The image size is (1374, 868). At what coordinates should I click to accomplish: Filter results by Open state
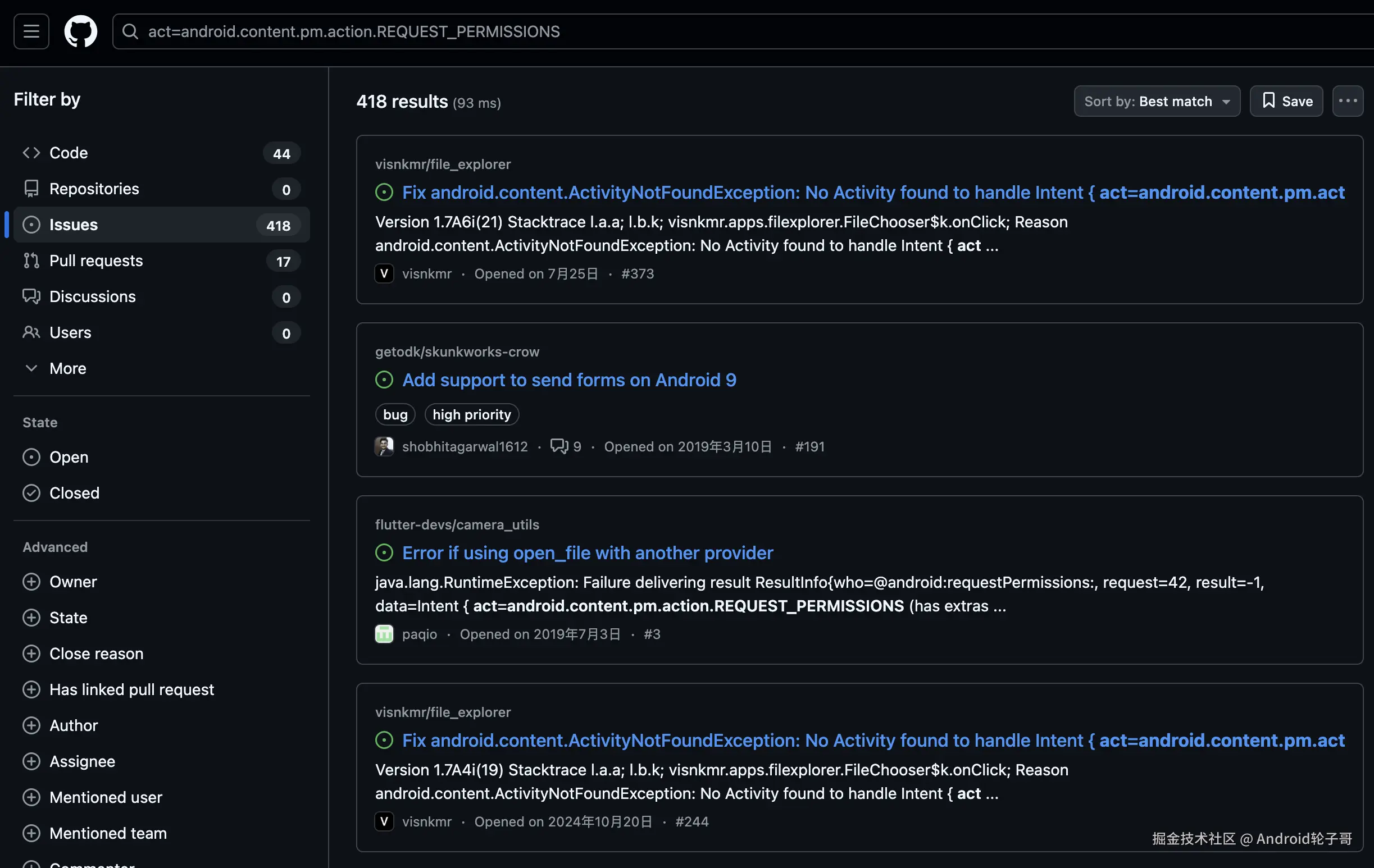[69, 457]
